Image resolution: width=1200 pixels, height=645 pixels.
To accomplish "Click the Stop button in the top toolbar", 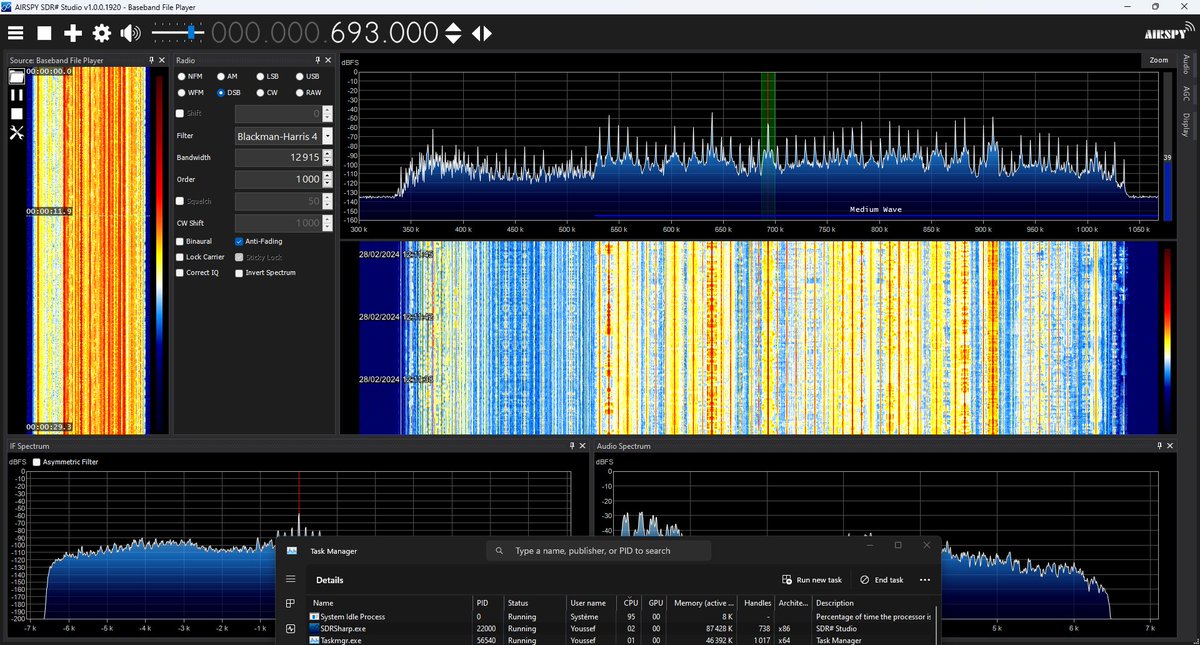I will (x=44, y=32).
